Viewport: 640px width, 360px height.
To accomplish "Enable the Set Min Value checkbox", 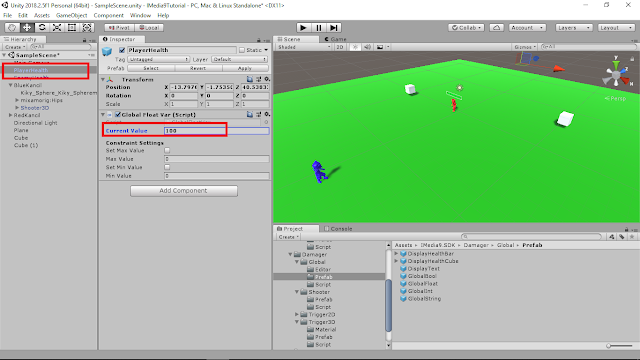I will coord(167,167).
